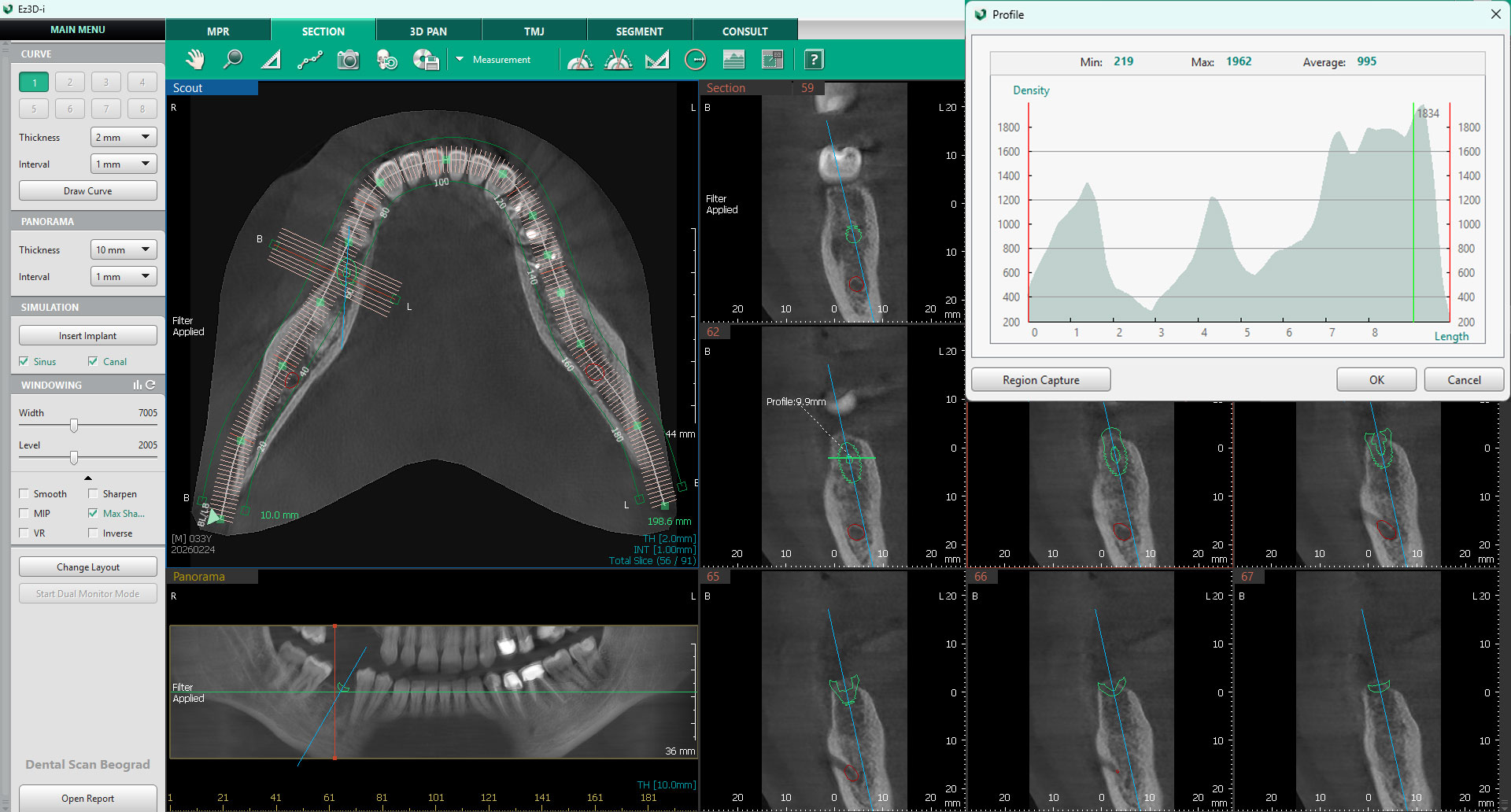Select the single angle measurement tool
Image resolution: width=1511 pixels, height=812 pixels.
pos(580,60)
